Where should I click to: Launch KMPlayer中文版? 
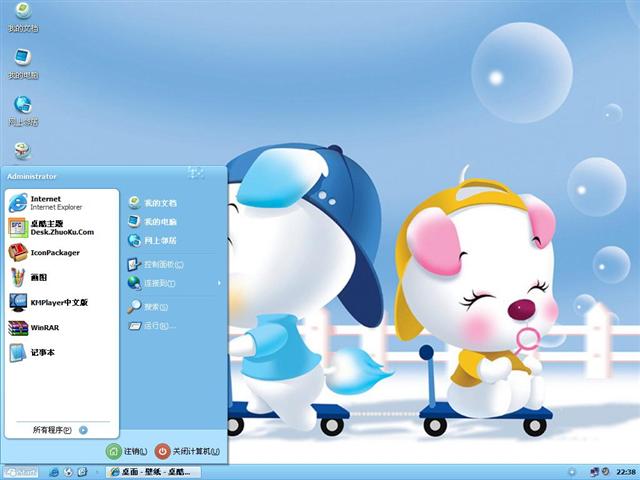click(61, 302)
